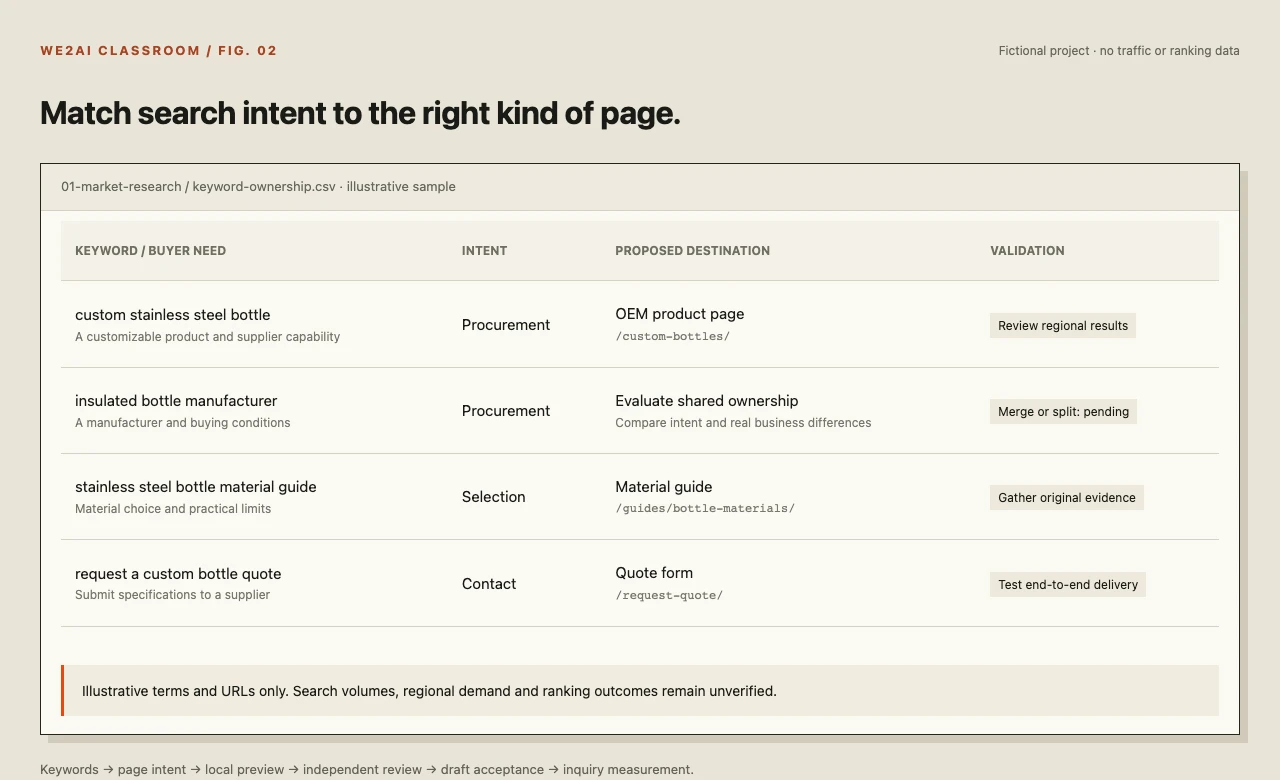Click the "Contact" intent cell

click(x=489, y=584)
